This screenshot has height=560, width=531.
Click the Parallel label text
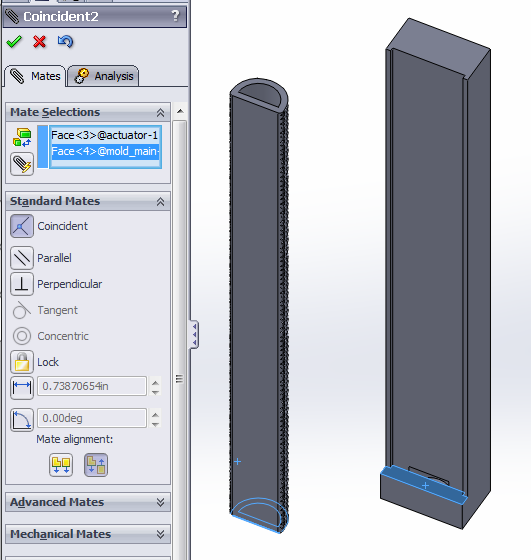(x=54, y=258)
